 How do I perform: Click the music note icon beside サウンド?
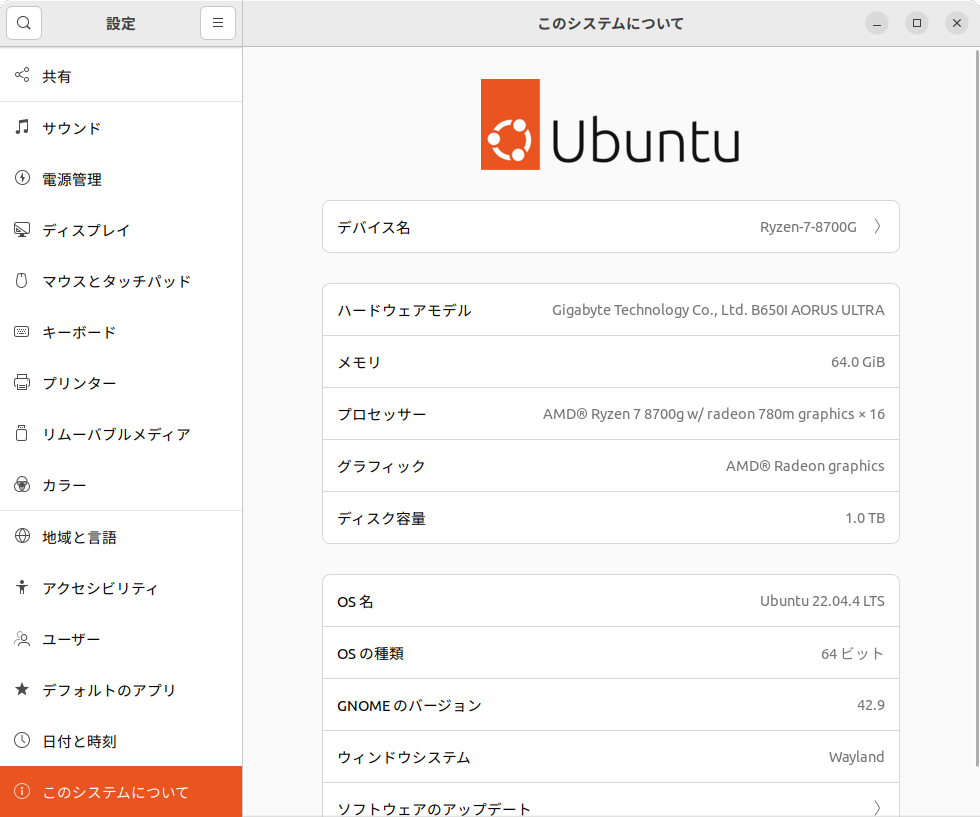tap(22, 127)
